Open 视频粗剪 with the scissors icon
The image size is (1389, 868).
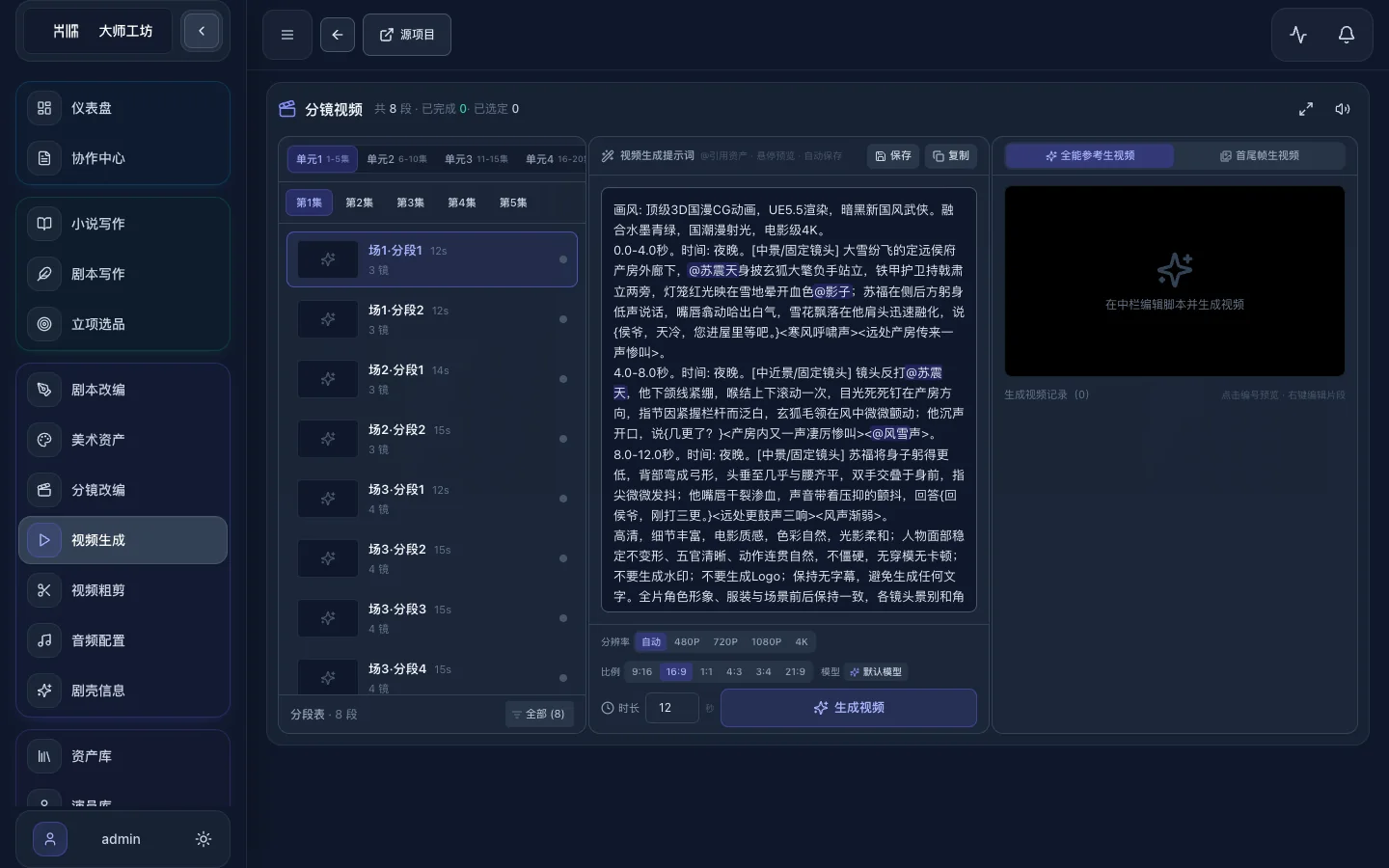(x=123, y=590)
